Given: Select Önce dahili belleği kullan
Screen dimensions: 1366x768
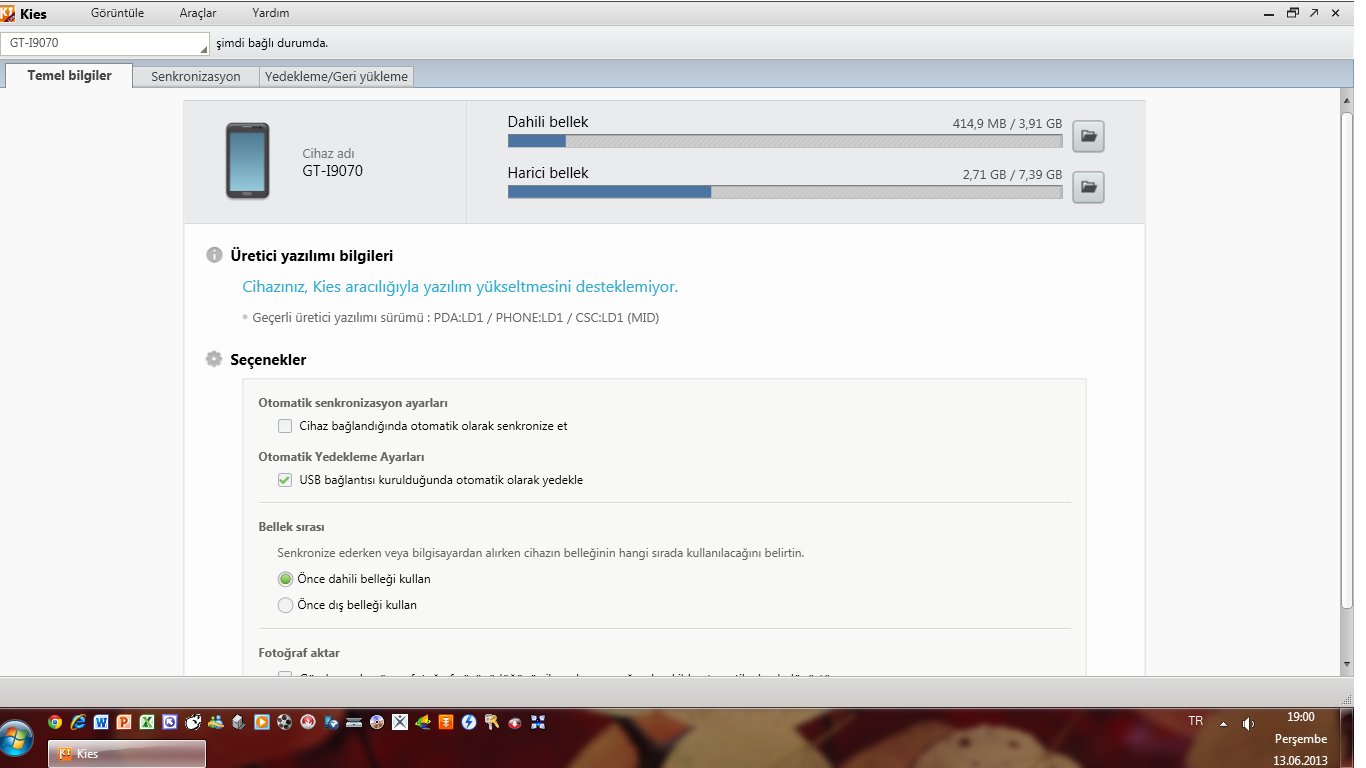Looking at the screenshot, I should [285, 579].
